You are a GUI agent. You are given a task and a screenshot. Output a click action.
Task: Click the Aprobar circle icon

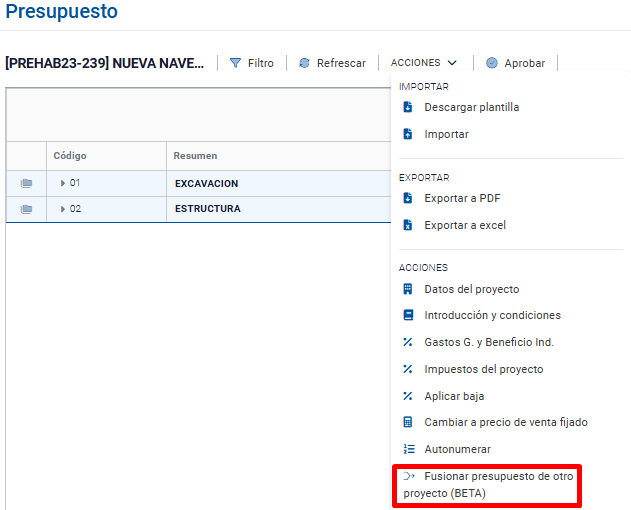[x=492, y=63]
